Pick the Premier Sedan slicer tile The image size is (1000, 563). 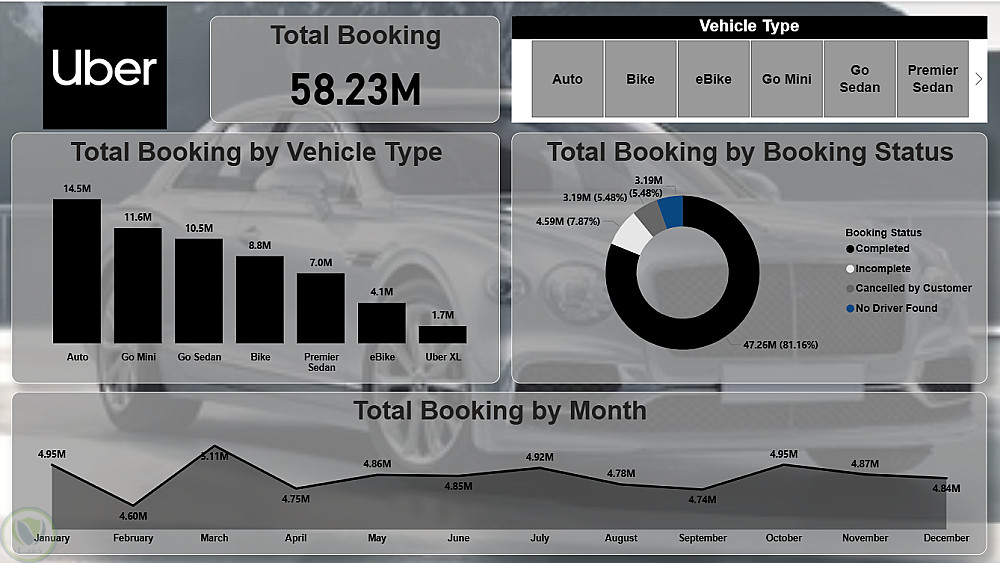[x=932, y=79]
